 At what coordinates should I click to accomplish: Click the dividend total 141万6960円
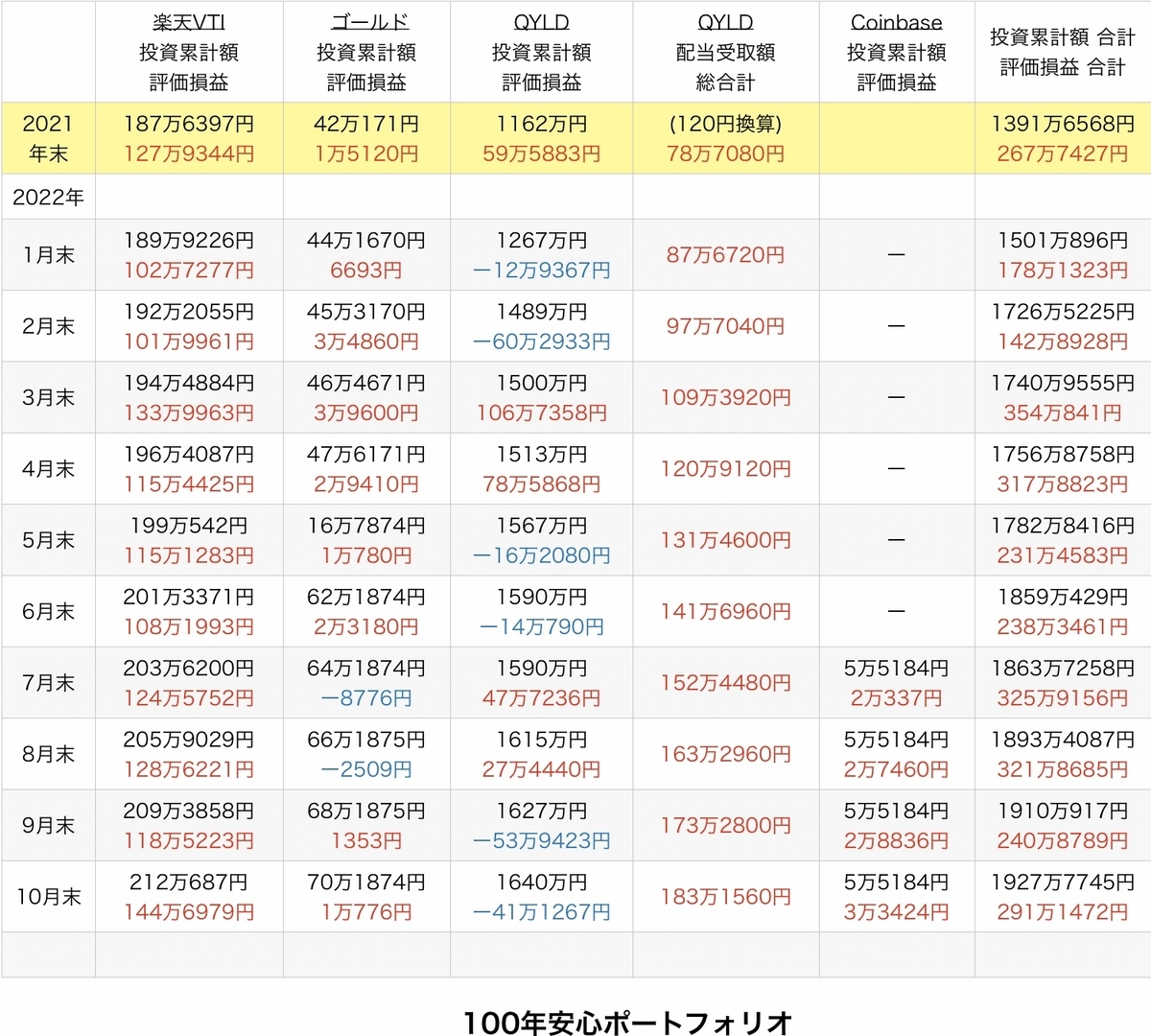pyautogui.click(x=726, y=611)
